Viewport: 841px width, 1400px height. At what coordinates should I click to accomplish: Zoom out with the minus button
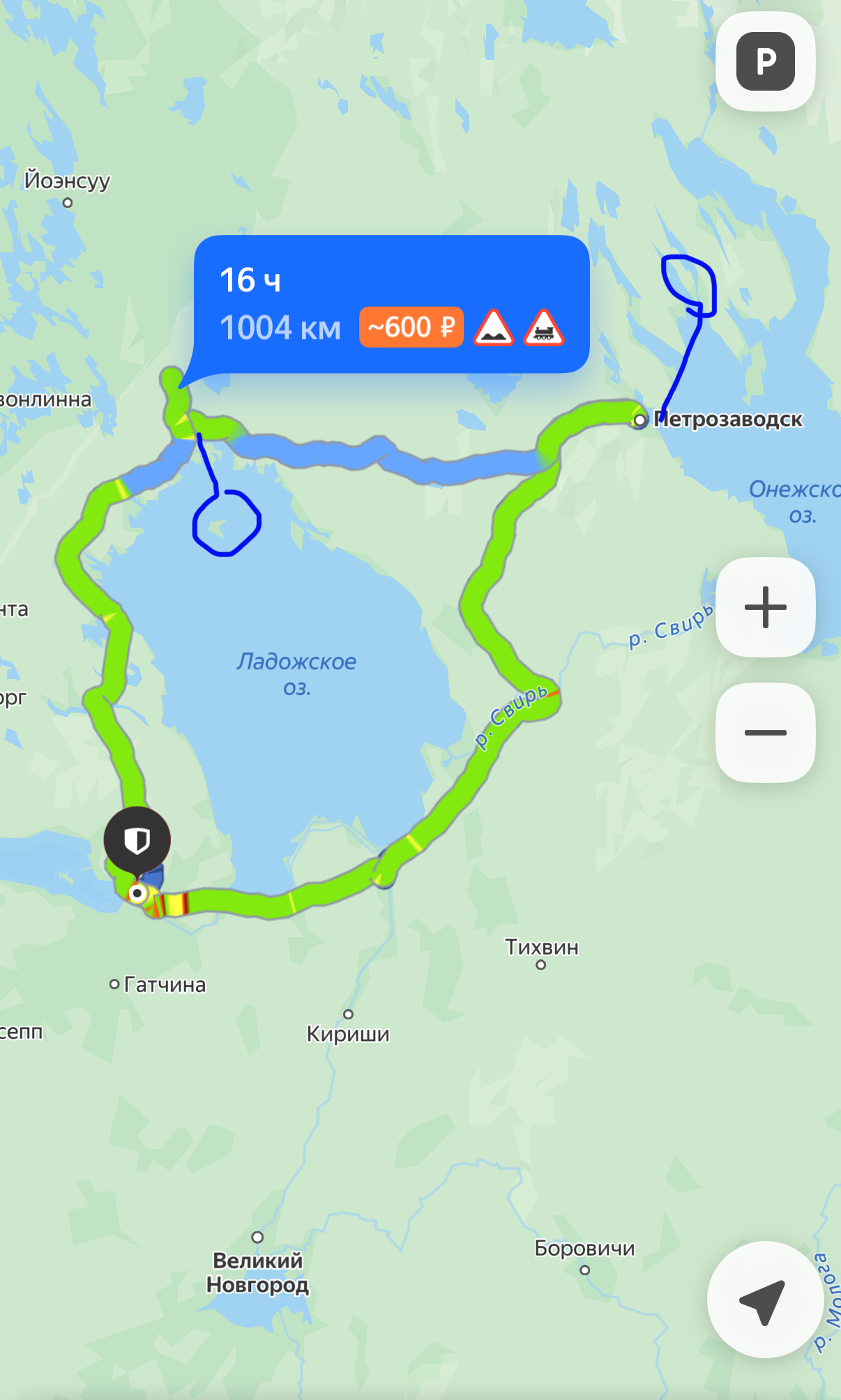766,733
